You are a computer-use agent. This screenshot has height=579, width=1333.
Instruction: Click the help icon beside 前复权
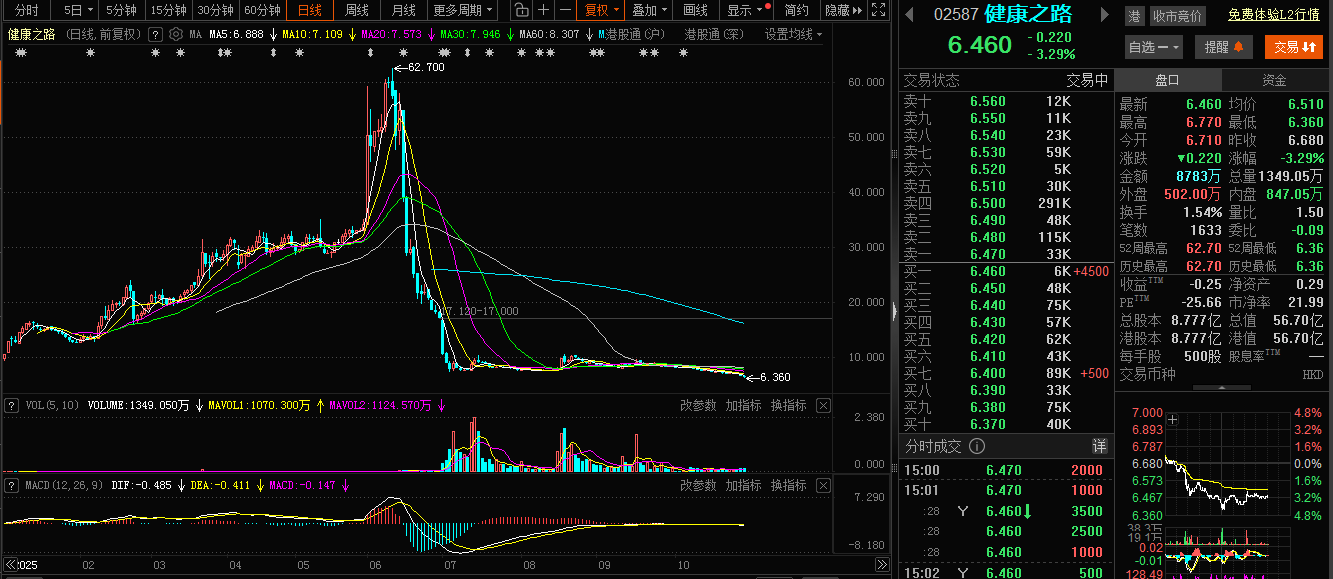[x=155, y=33]
